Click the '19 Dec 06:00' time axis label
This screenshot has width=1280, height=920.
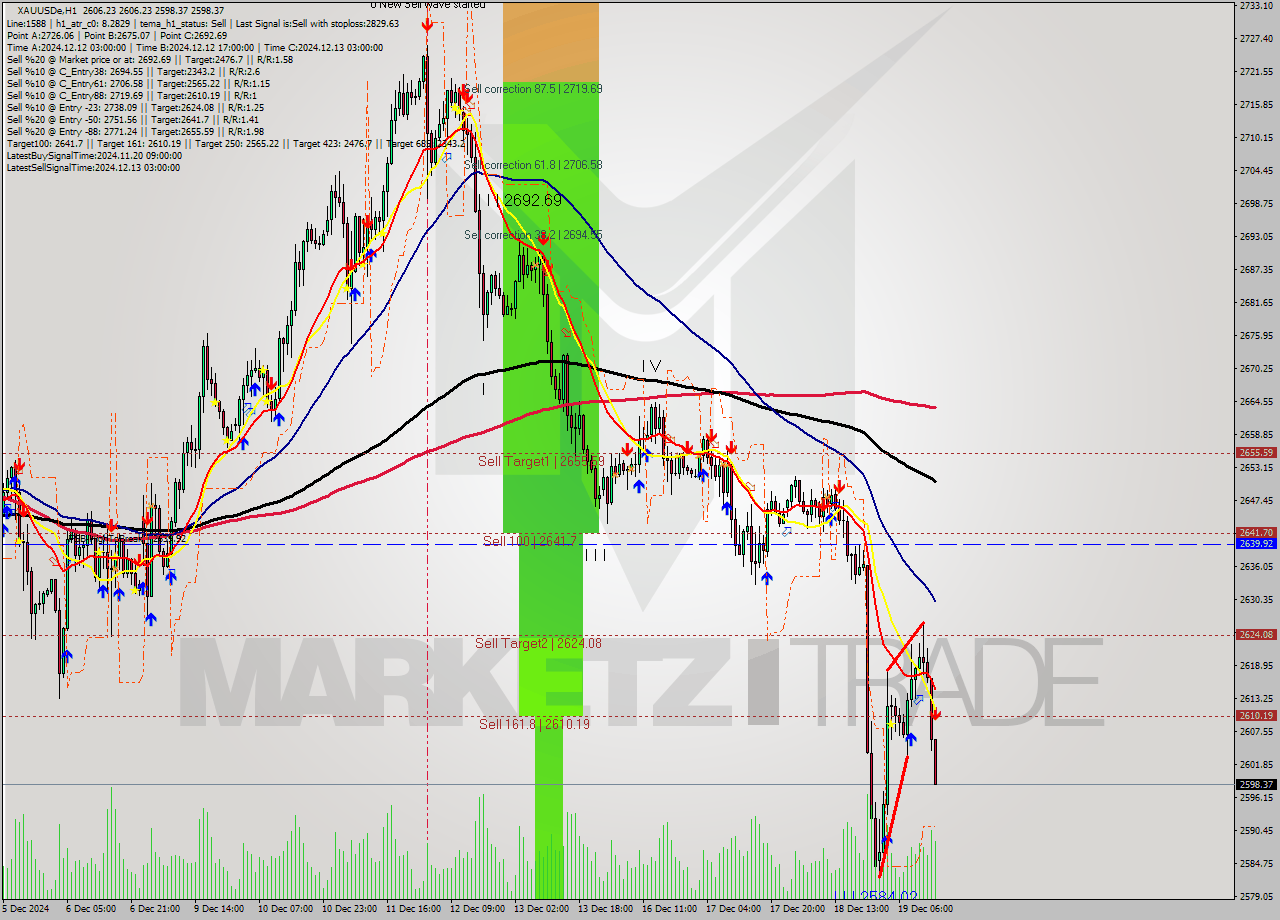point(925,909)
